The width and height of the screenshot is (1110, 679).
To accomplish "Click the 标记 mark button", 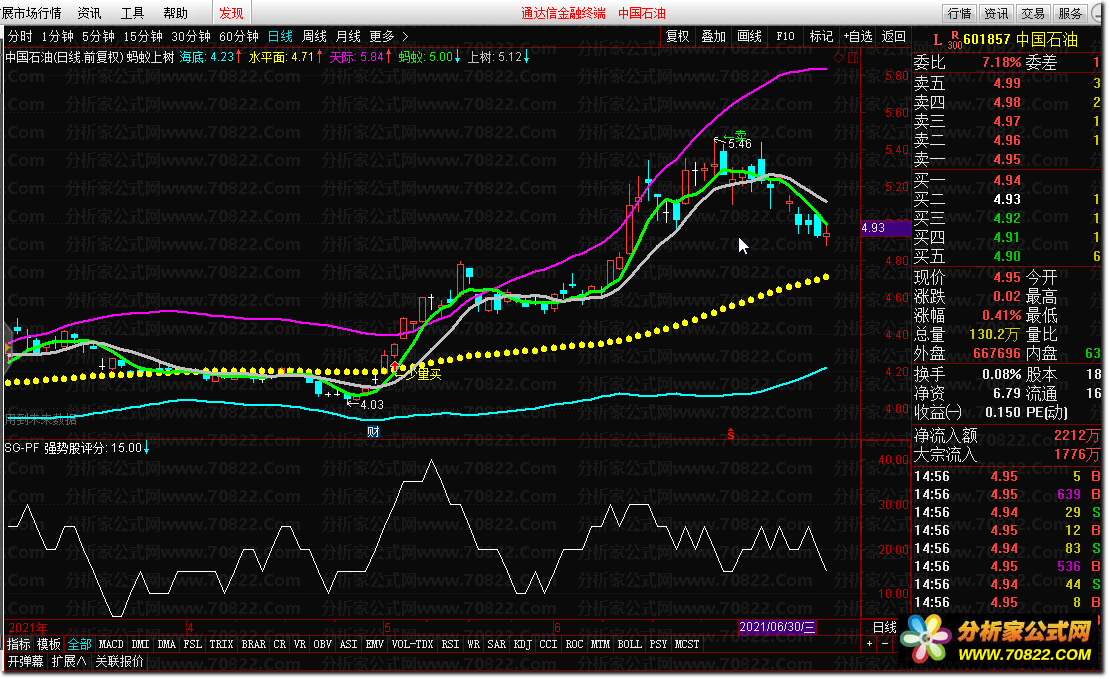I will [x=821, y=36].
